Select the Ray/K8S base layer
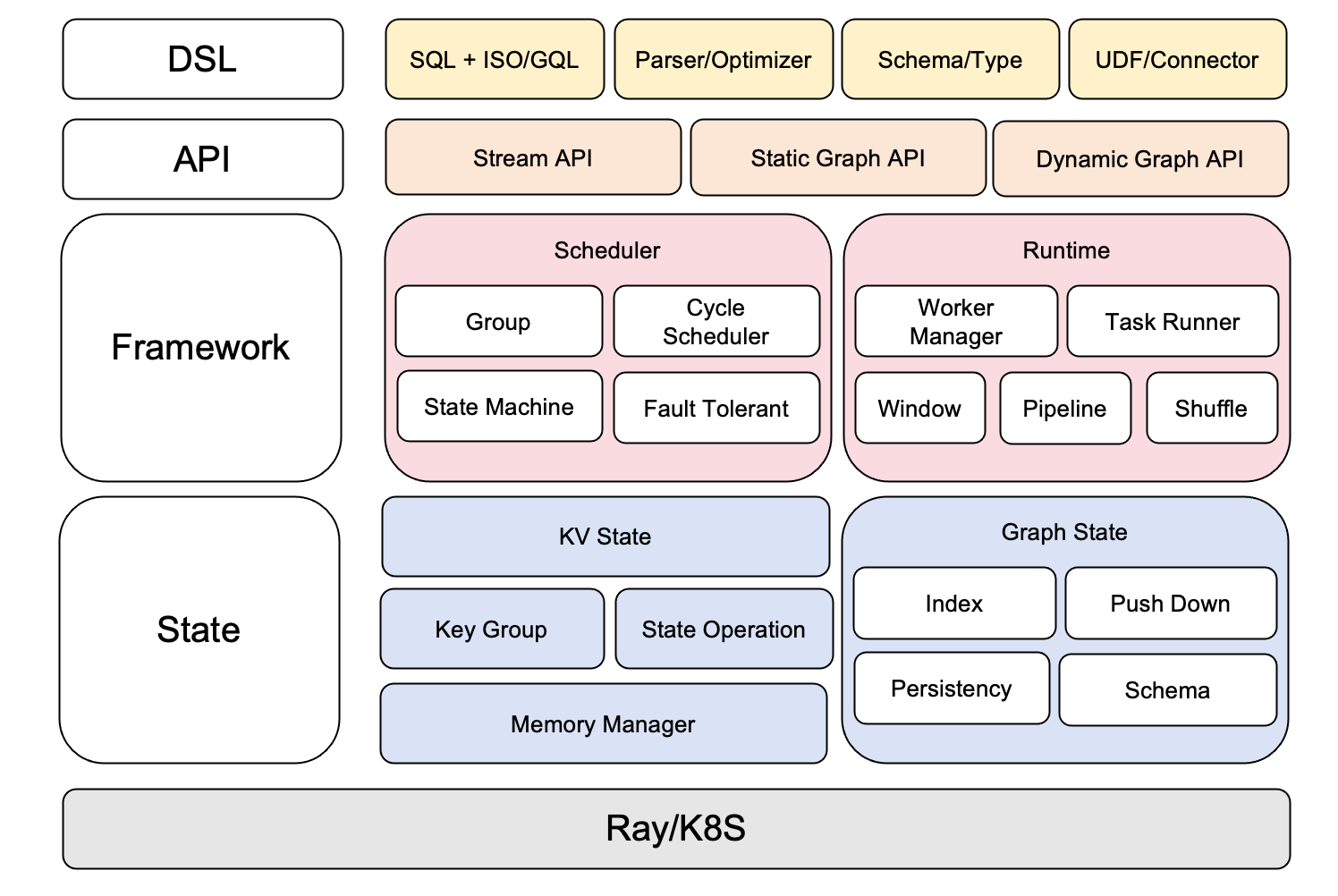Image resolution: width=1338 pixels, height=896 pixels. coord(676,829)
